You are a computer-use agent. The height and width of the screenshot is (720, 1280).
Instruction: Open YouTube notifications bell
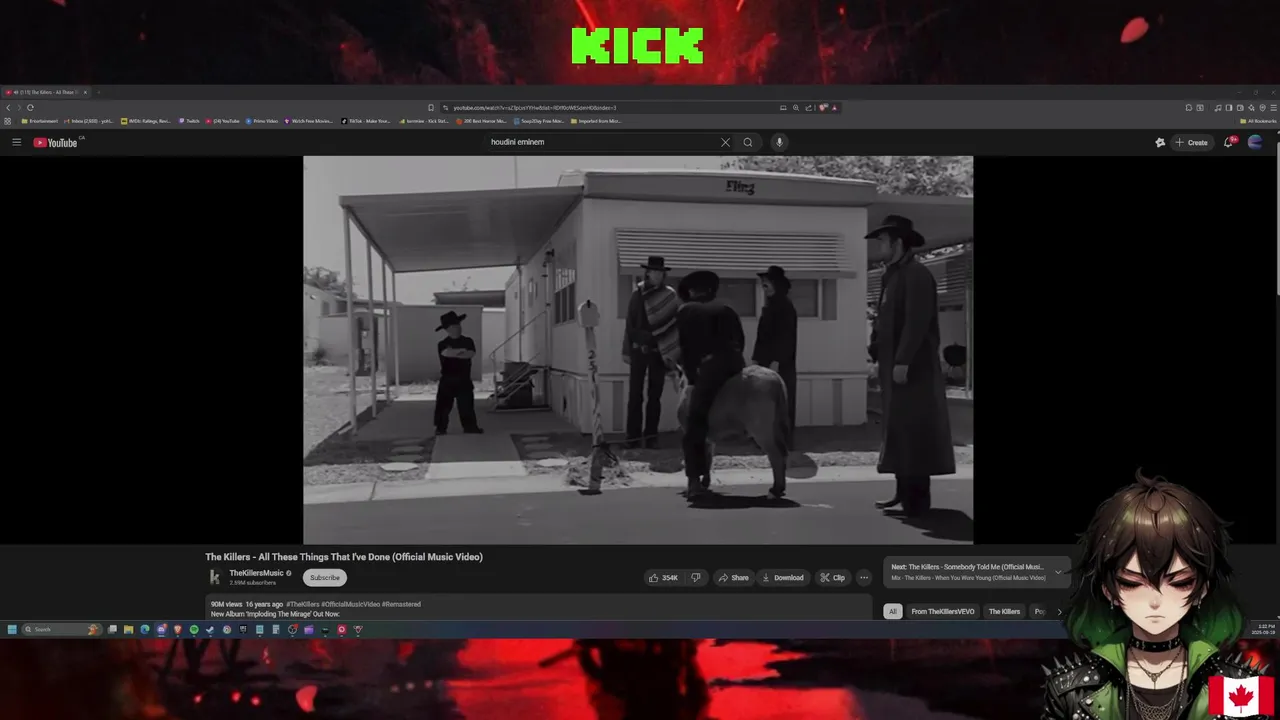(x=1229, y=142)
